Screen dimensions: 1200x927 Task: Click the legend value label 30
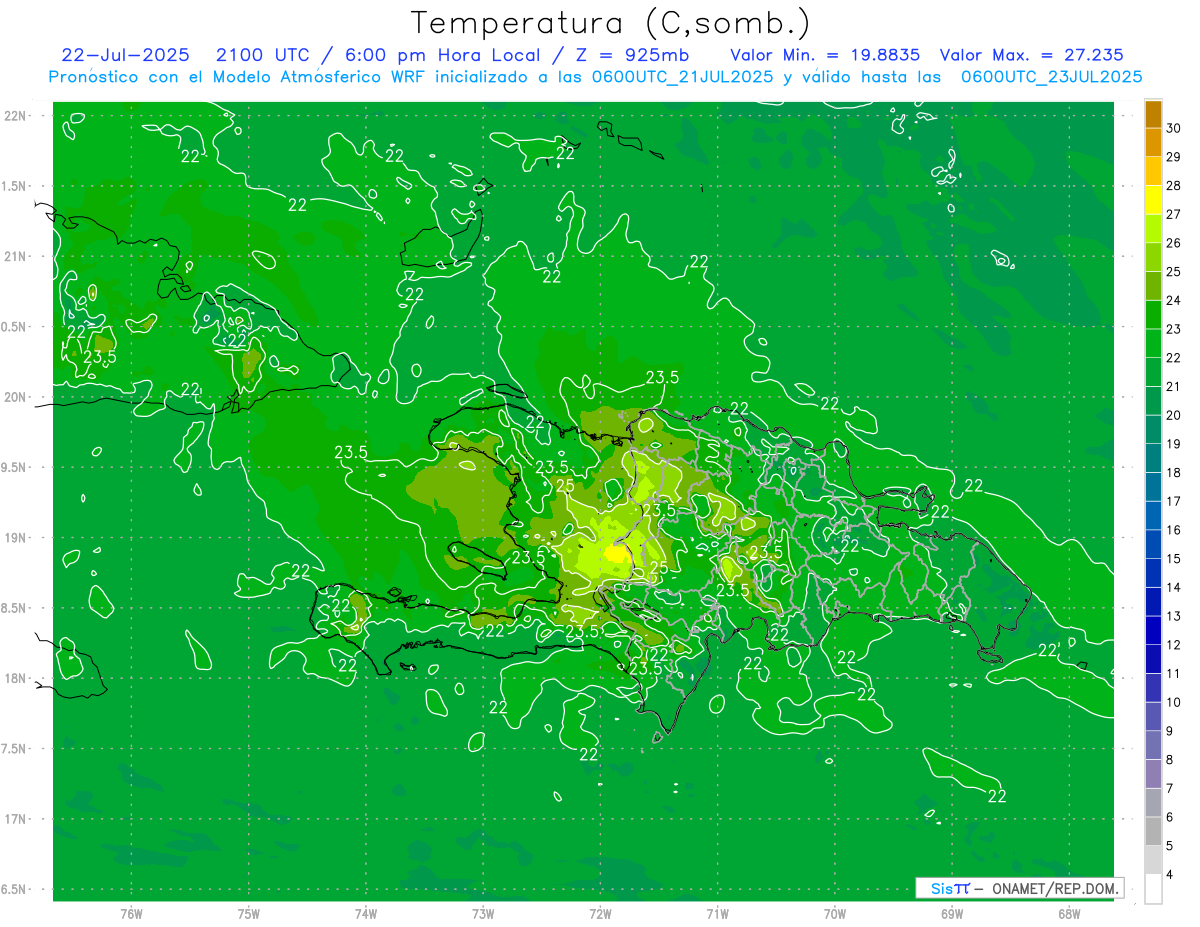coord(1173,128)
